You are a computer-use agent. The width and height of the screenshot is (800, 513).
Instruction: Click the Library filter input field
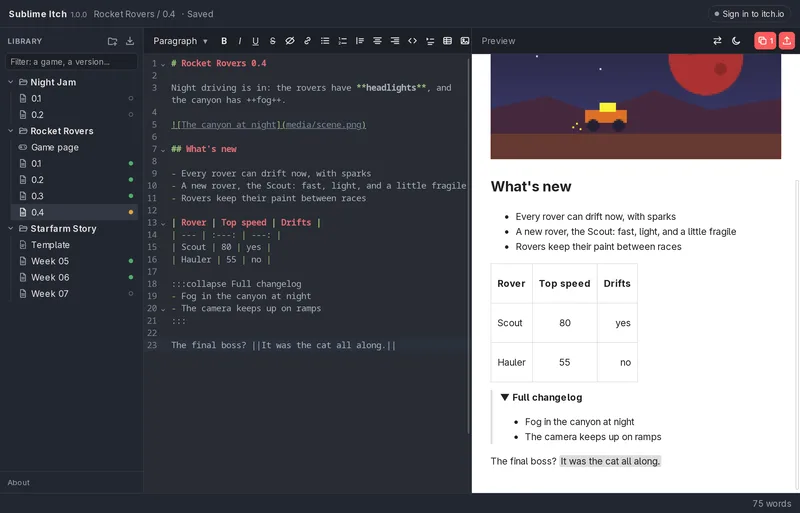pyautogui.click(x=71, y=62)
